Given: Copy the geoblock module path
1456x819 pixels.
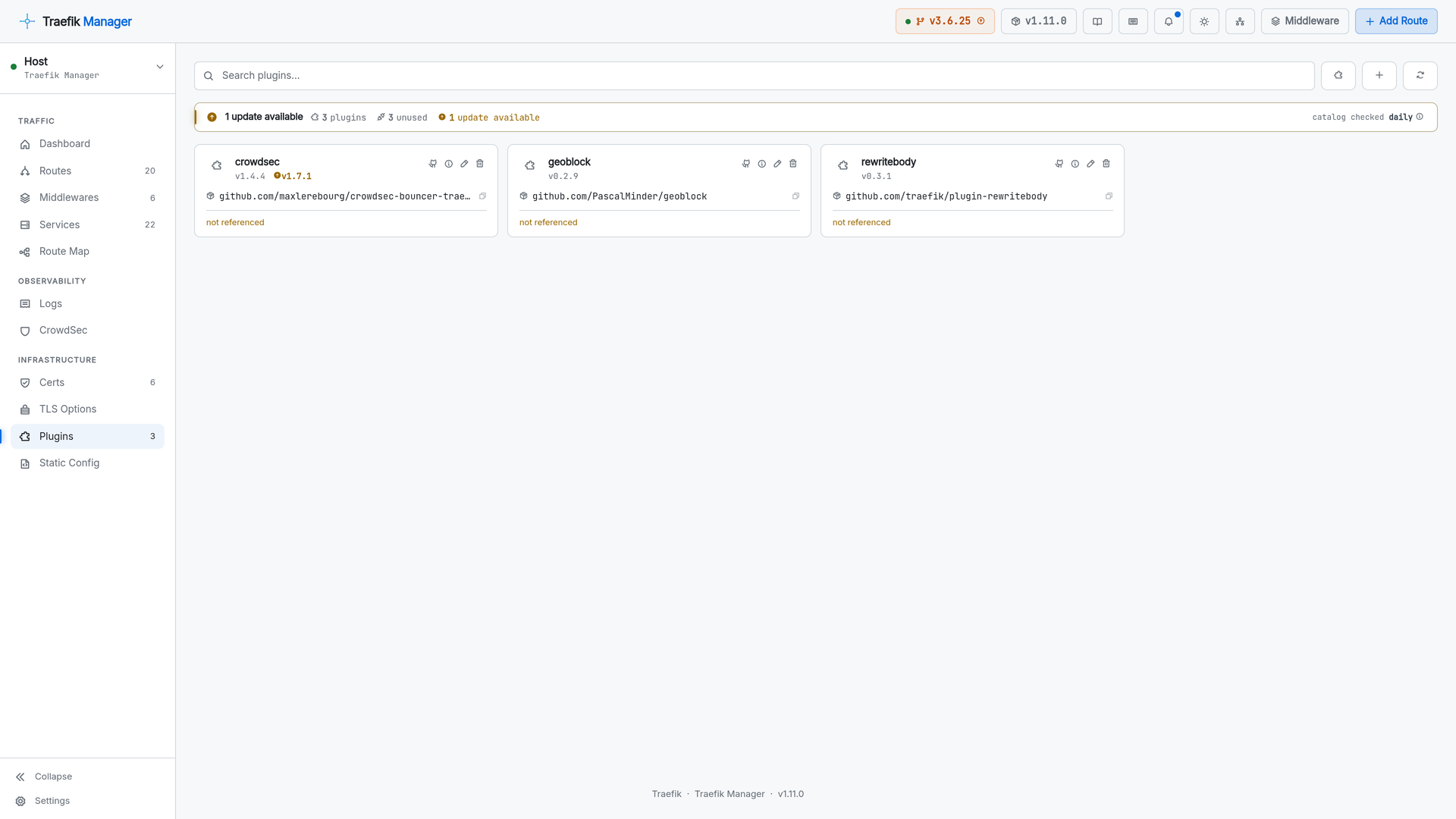Looking at the screenshot, I should (x=795, y=196).
